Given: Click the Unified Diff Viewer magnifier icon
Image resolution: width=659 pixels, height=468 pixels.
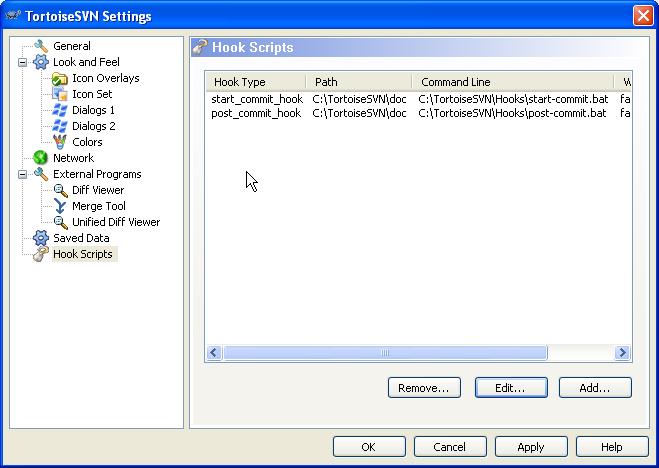Looking at the screenshot, I should point(61,222).
